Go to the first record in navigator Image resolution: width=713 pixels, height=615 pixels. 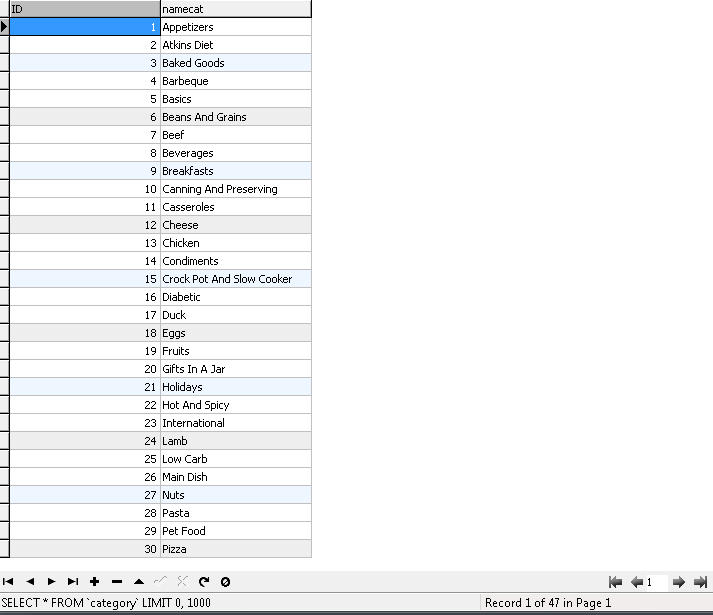click(x=8, y=581)
